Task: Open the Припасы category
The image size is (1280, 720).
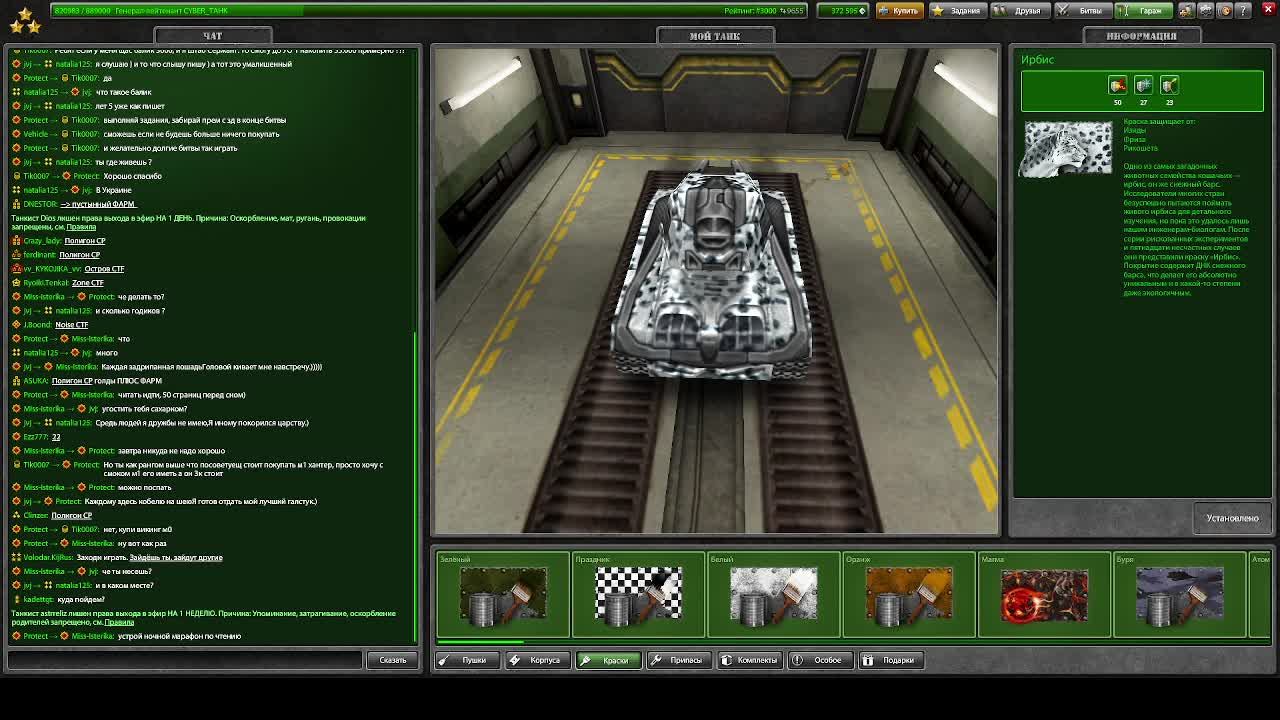Action: coord(679,660)
